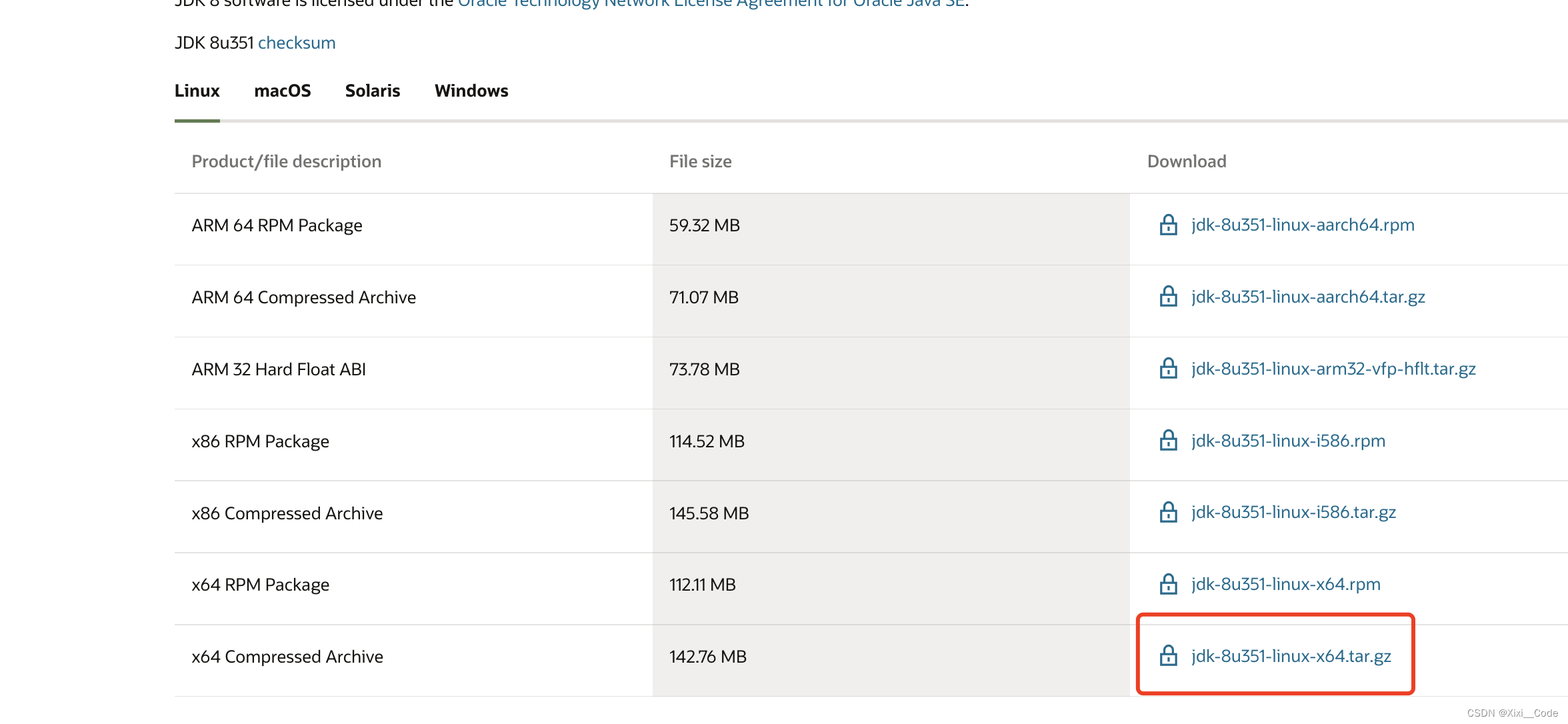Click the 'x64 RPM Package' description
The image size is (1568, 724).
click(x=260, y=585)
